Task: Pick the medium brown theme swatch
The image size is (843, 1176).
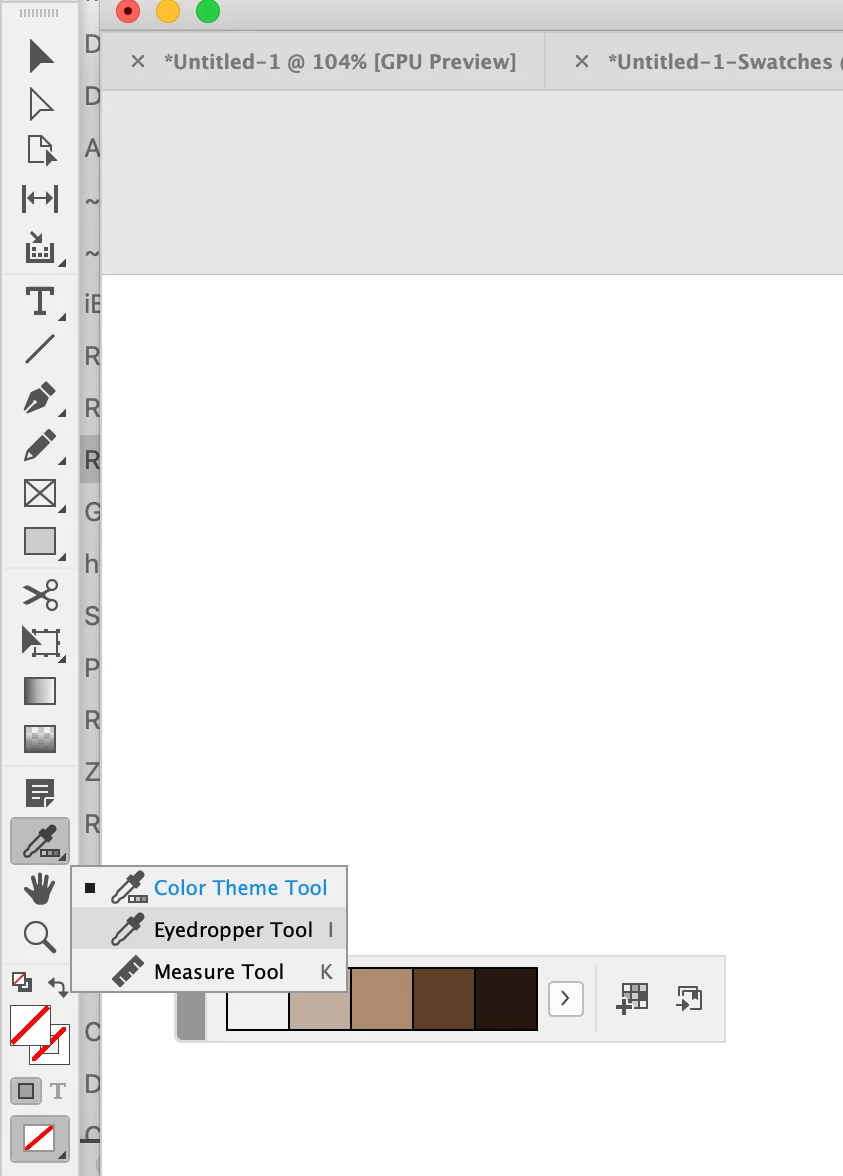Action: 444,999
